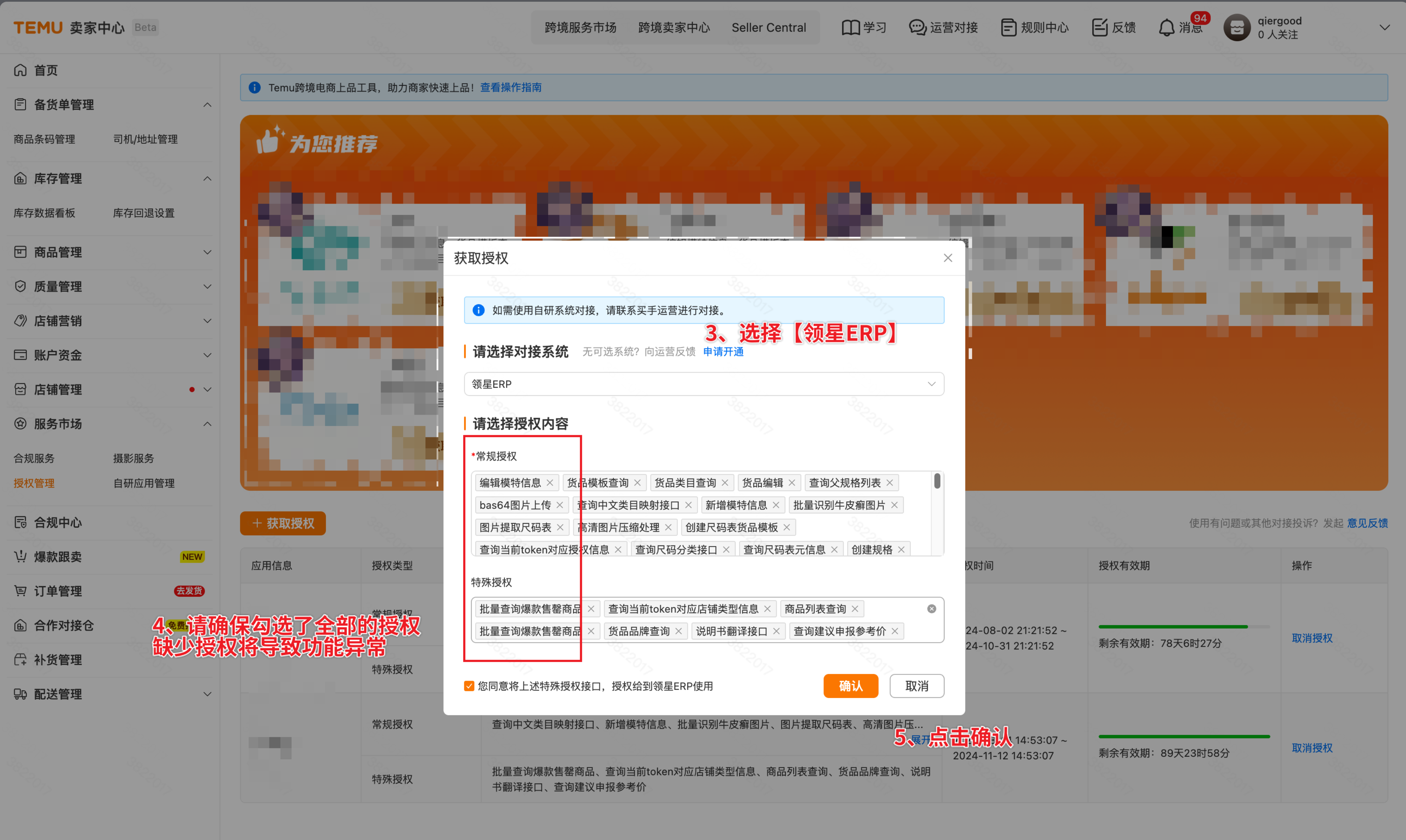Expand the 商品管理 section

click(x=208, y=252)
